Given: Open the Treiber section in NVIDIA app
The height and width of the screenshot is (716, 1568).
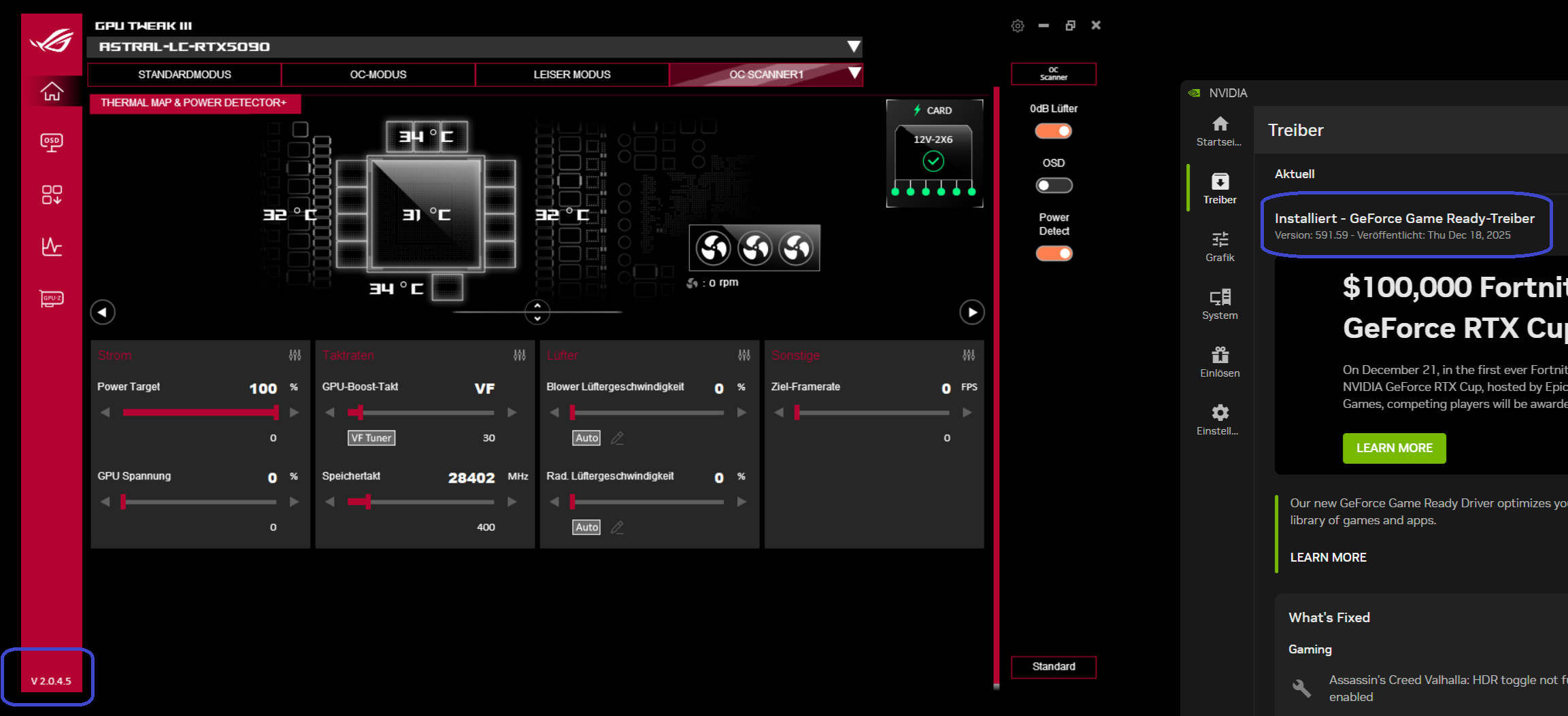Looking at the screenshot, I should [1220, 189].
